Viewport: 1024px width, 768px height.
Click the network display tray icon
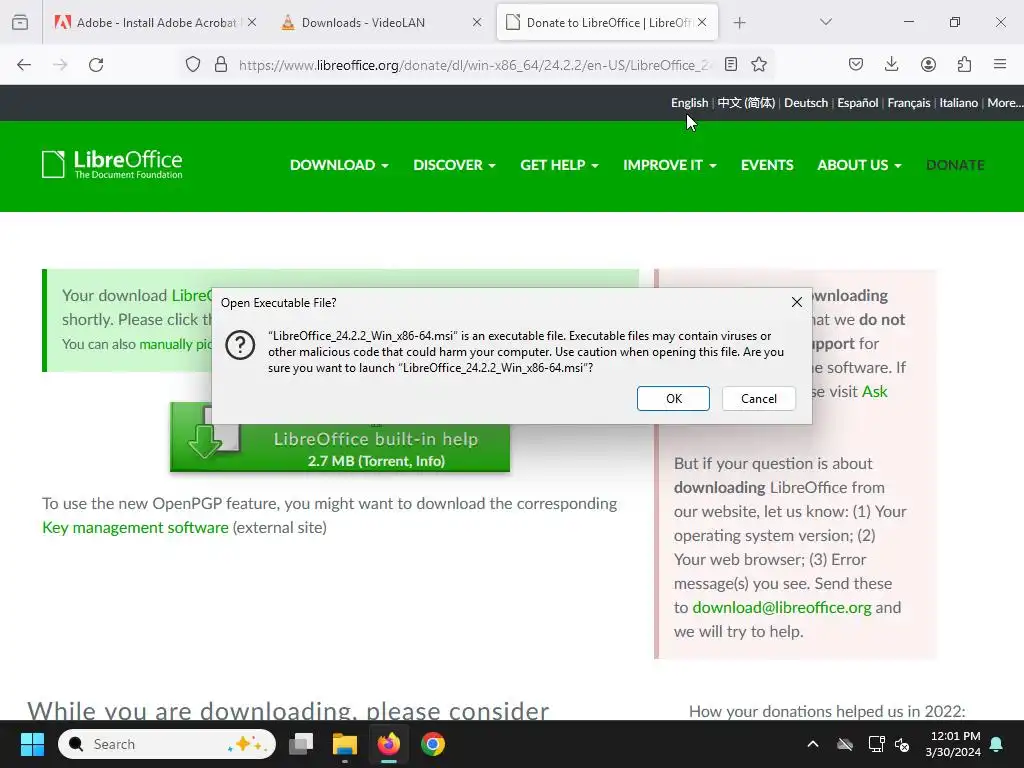876,744
